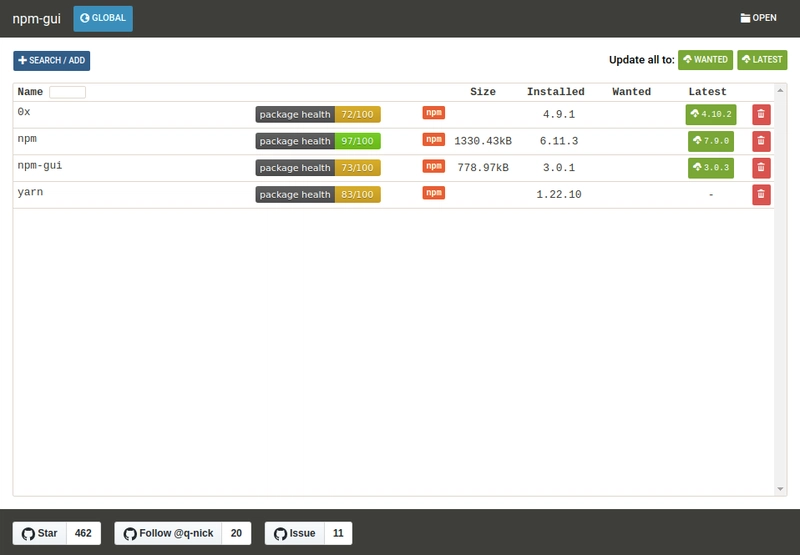
Task: Open npm registry badge for 0x
Action: 434,113
